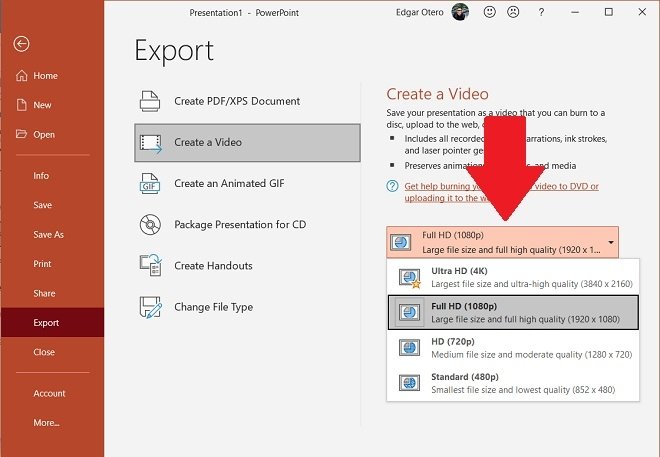660x457 pixels.
Task: Click the Open folder icon in sidebar
Action: [21, 134]
